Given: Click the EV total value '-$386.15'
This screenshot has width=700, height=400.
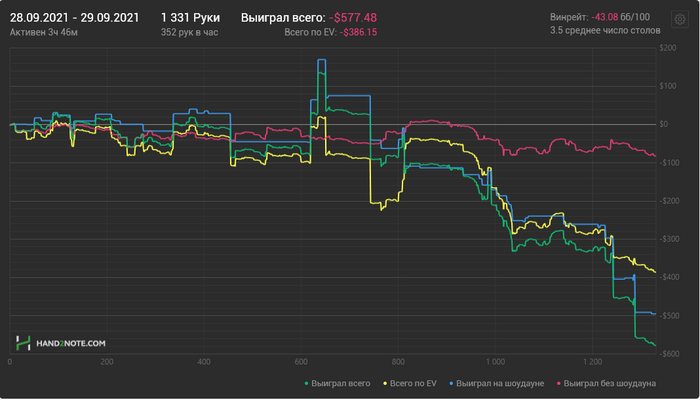Looking at the screenshot, I should [x=358, y=33].
